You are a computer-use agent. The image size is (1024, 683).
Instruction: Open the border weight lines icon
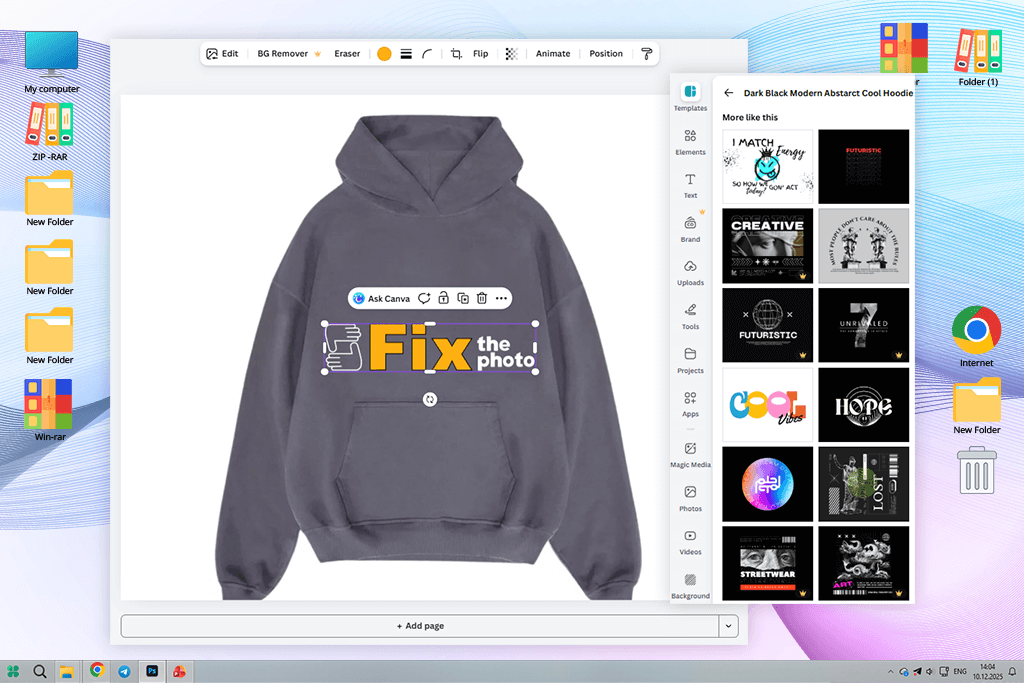click(x=406, y=54)
